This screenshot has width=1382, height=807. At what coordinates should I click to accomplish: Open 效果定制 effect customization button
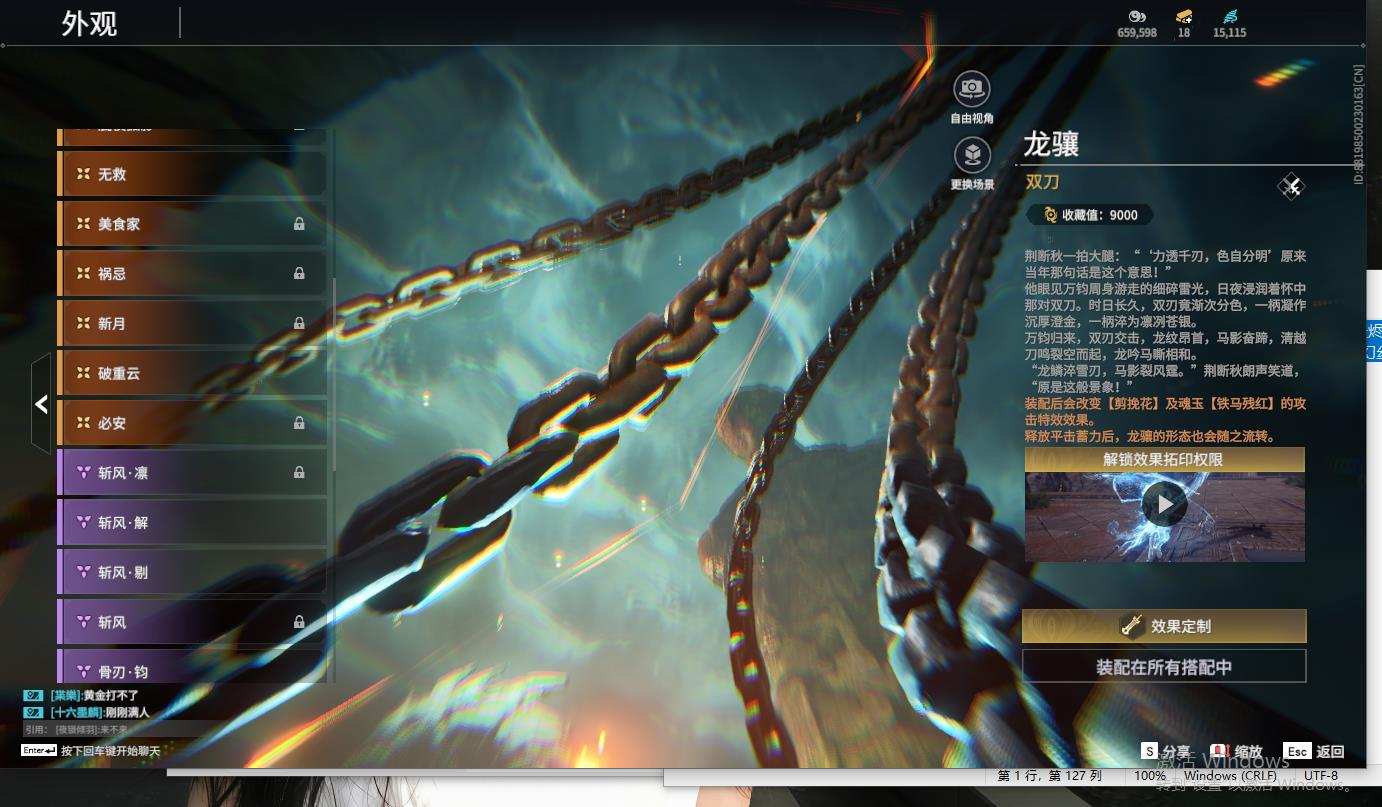(1164, 626)
